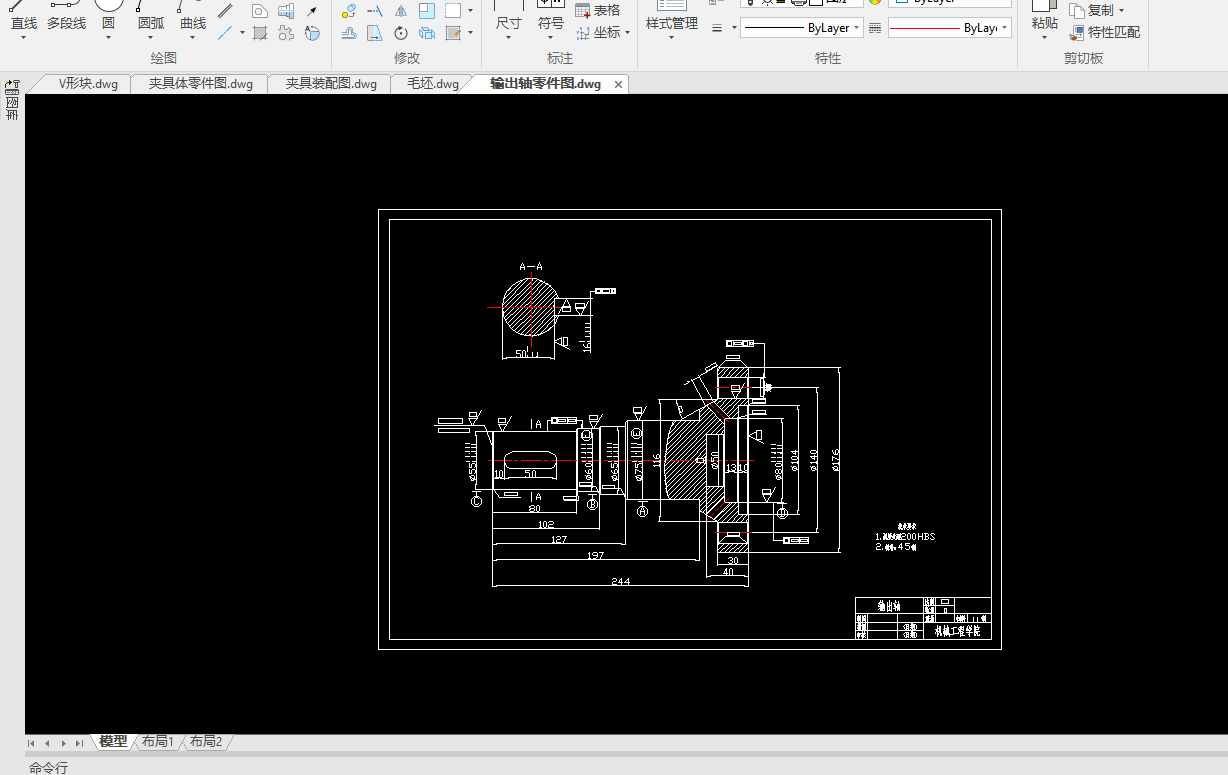Jump to last layout tab arrow
The height and width of the screenshot is (775, 1228).
[x=79, y=743]
